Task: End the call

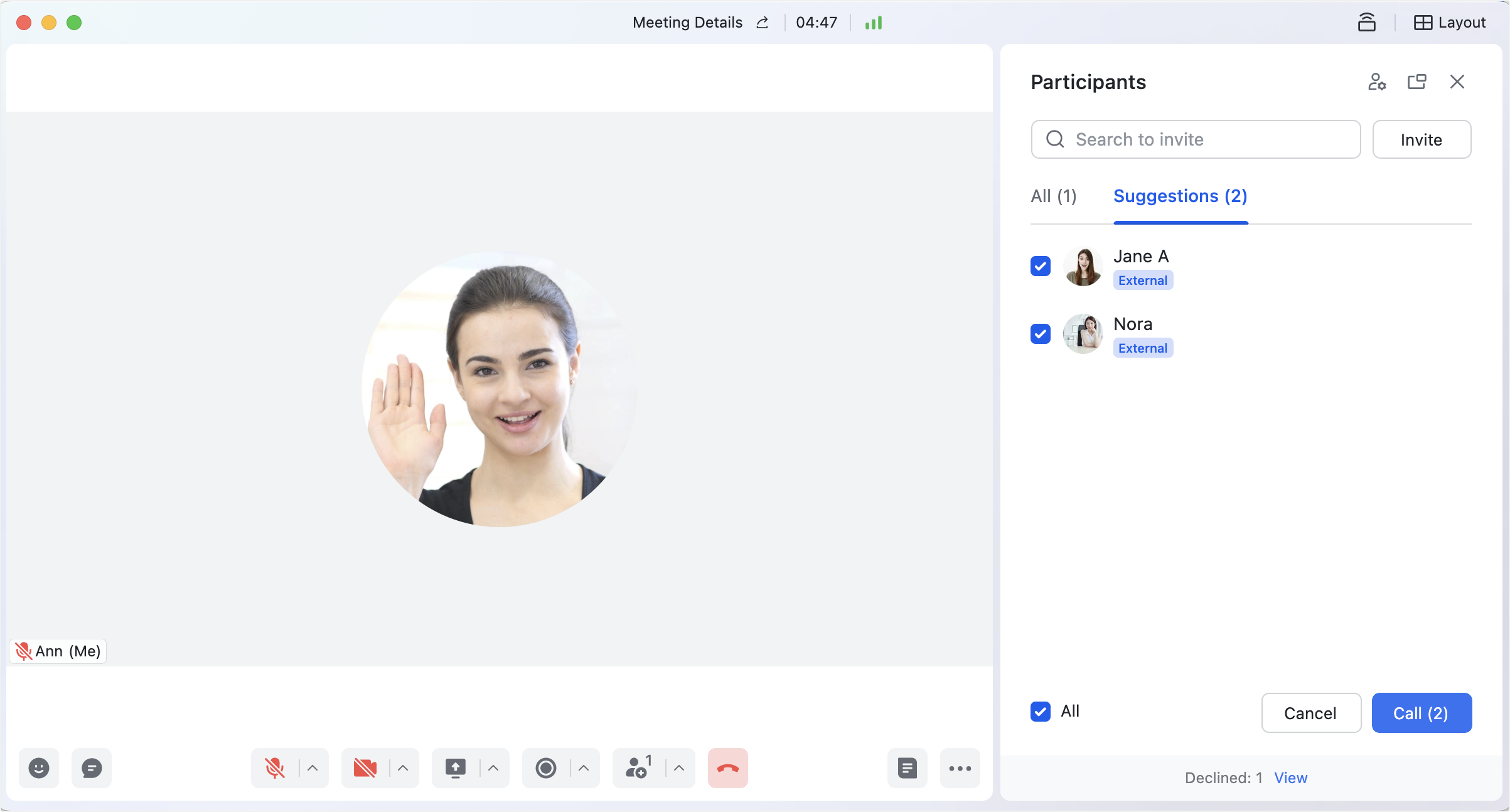Action: coord(727,767)
